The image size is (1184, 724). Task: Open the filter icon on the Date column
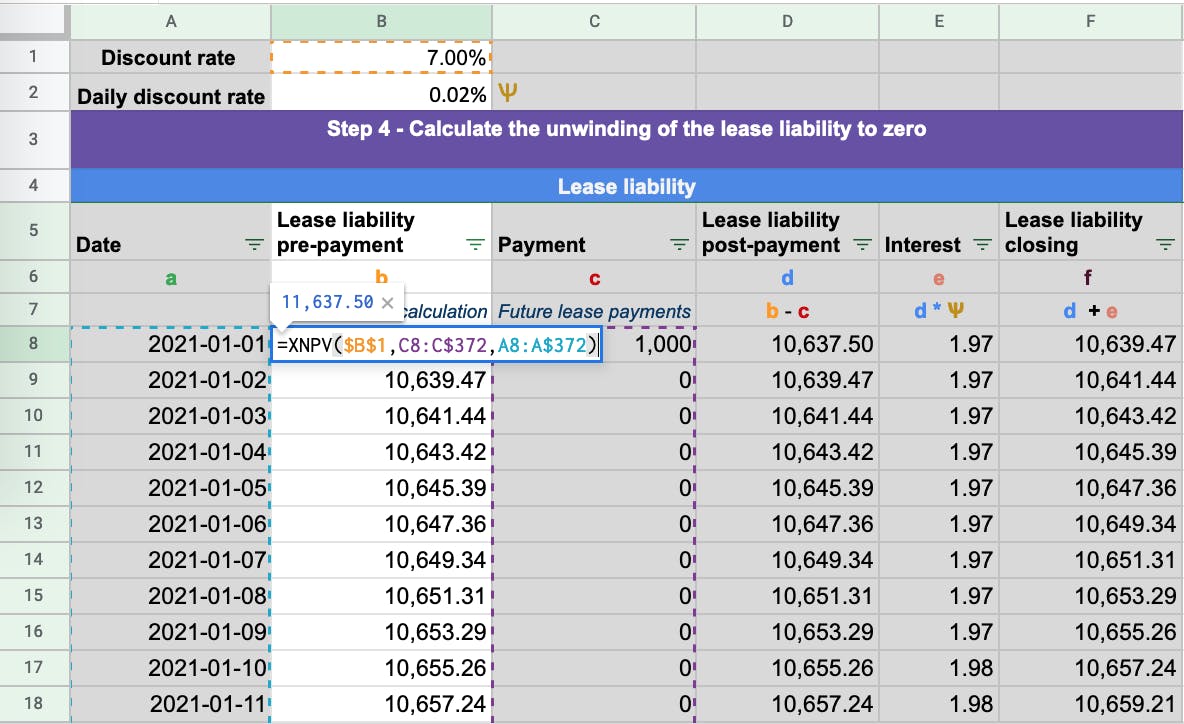tap(254, 243)
